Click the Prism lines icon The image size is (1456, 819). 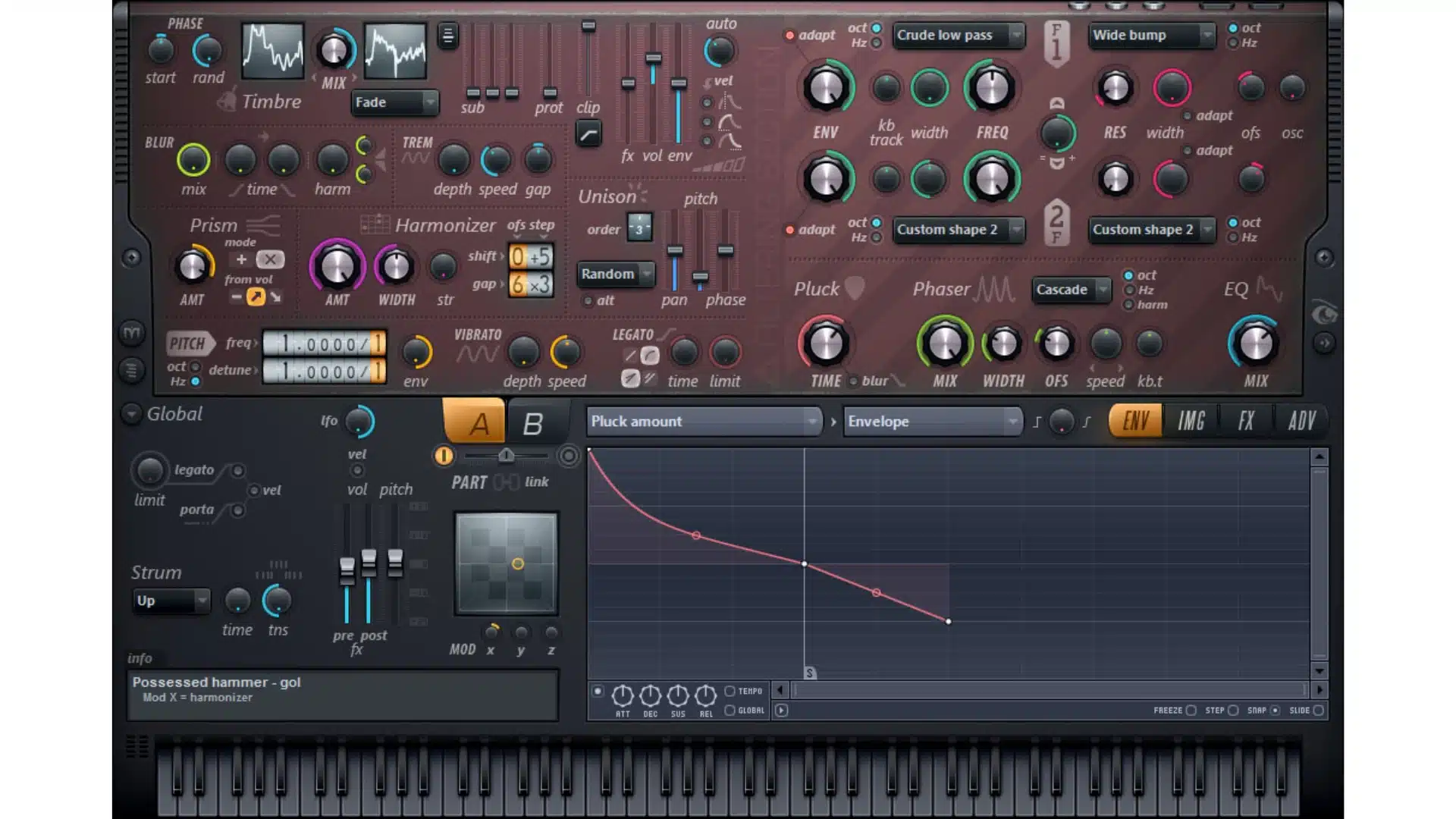click(x=262, y=225)
